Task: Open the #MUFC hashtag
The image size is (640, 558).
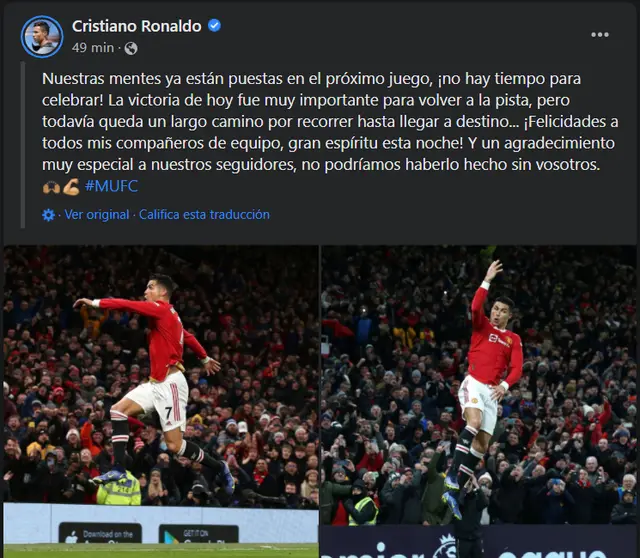Action: point(111,186)
